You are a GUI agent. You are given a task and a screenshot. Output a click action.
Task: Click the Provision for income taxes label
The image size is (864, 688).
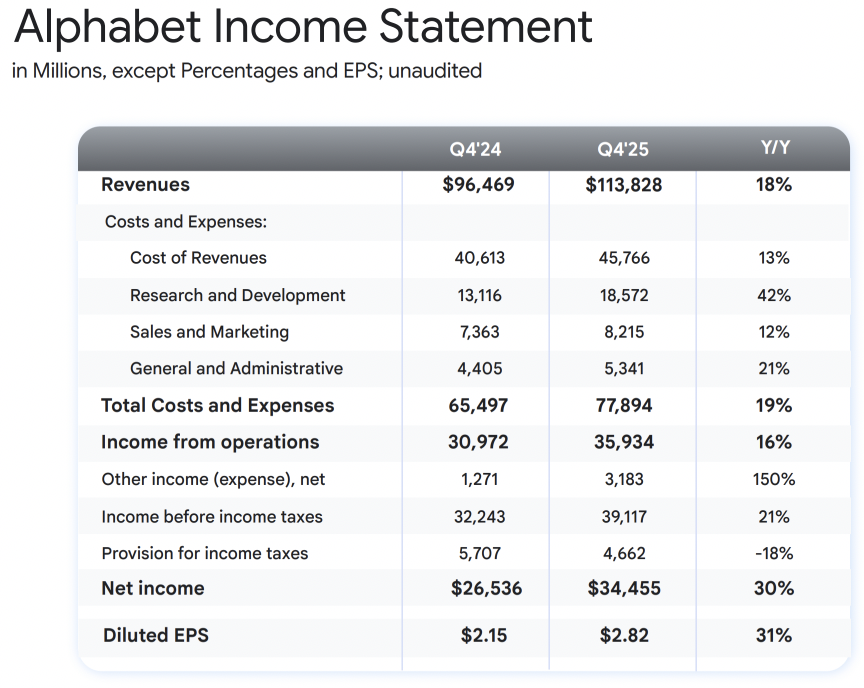pyautogui.click(x=205, y=553)
